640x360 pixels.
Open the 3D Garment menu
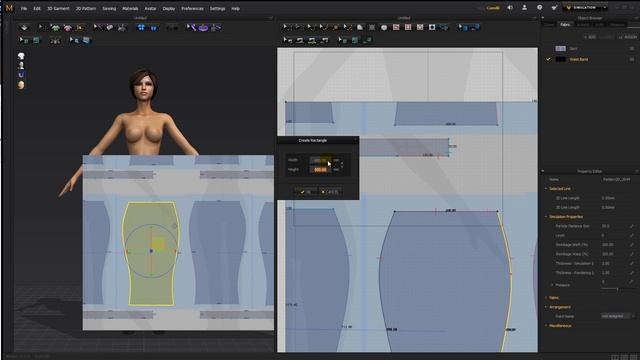(58, 9)
